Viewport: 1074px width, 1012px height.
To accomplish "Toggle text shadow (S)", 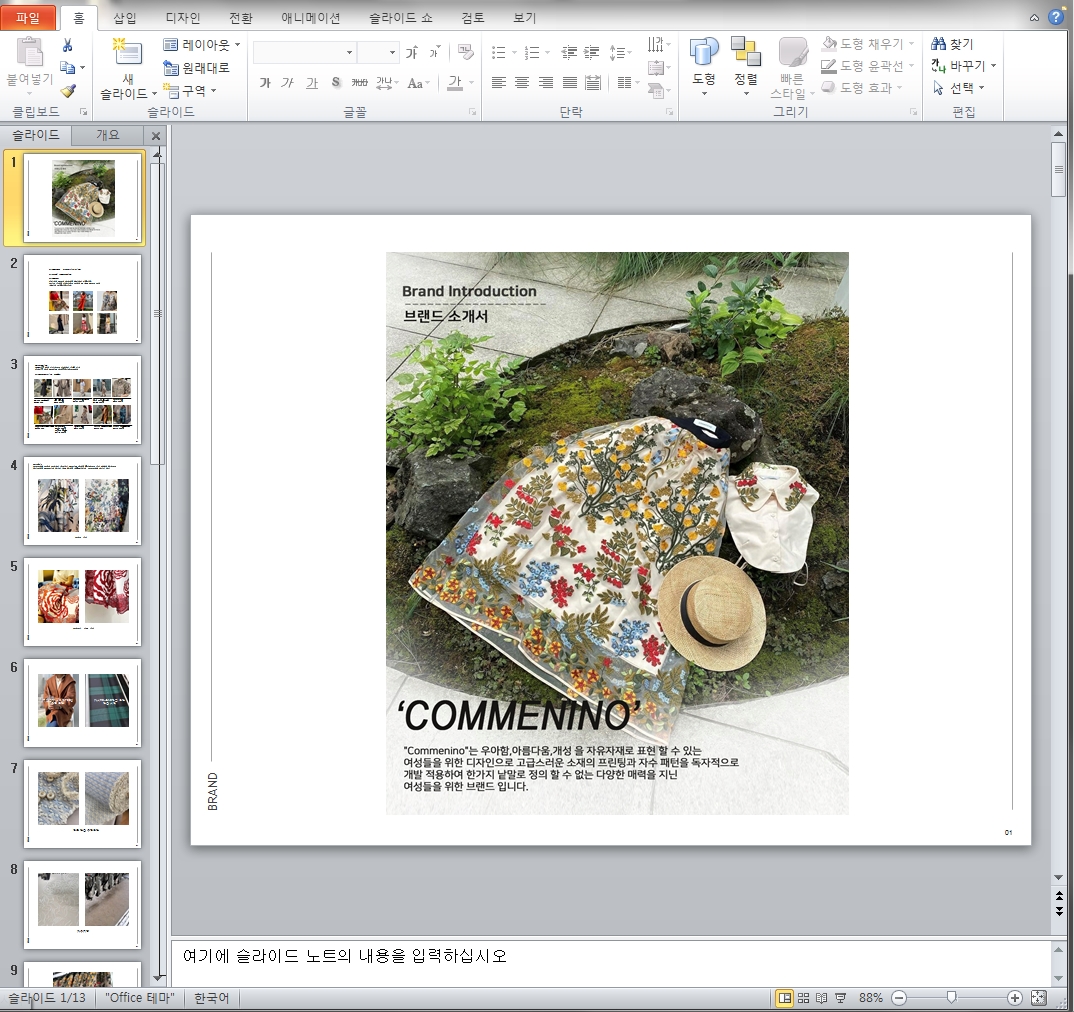I will (x=336, y=83).
